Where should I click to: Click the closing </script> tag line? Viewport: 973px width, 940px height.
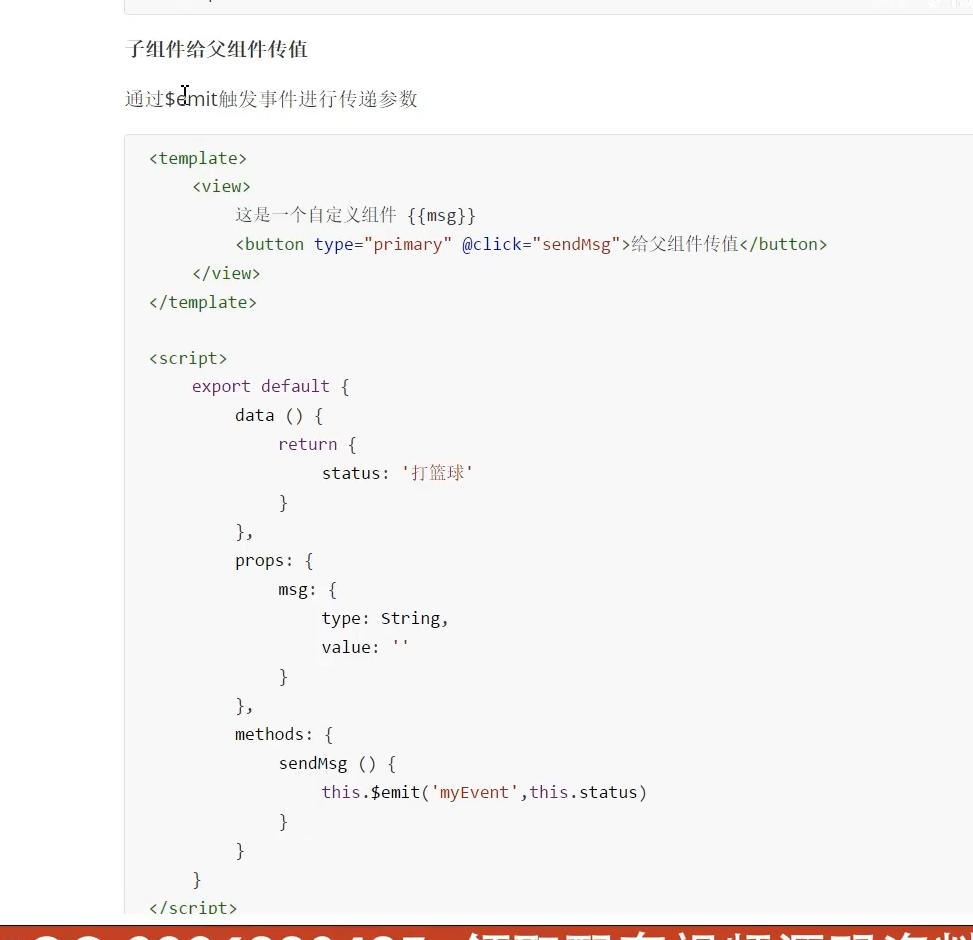coord(192,907)
